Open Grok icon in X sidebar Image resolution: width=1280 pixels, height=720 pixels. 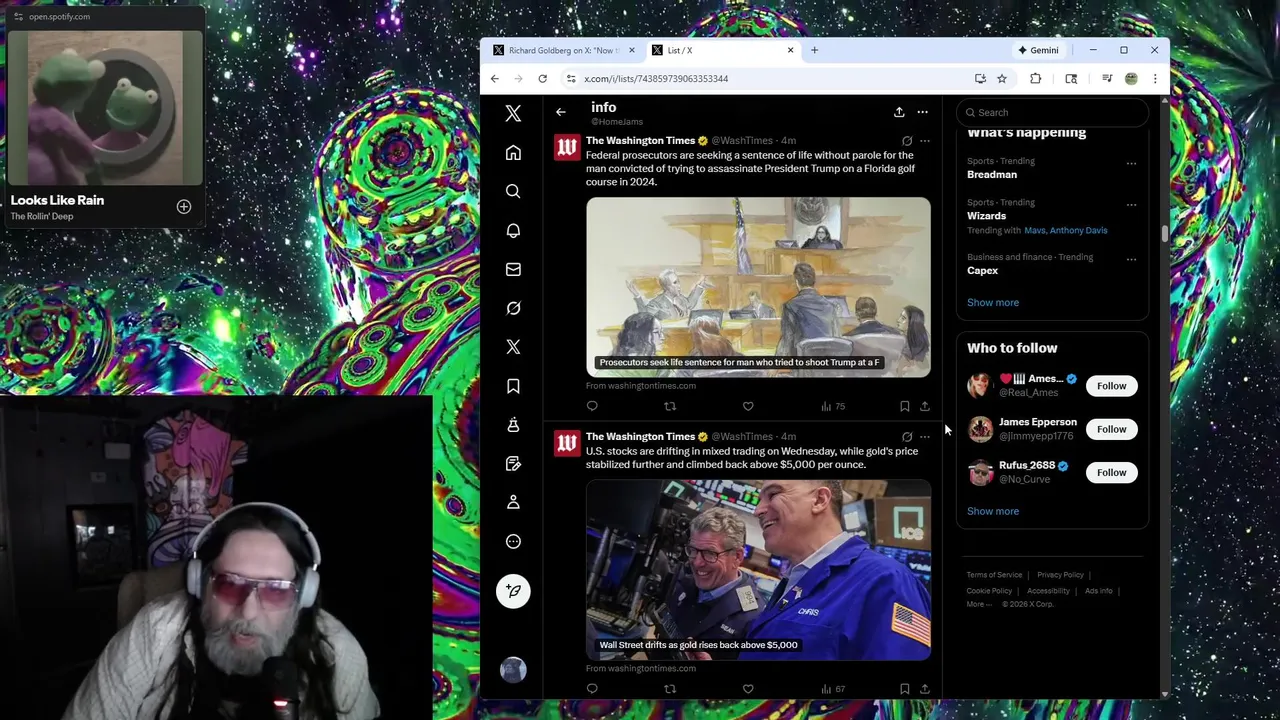pos(513,308)
